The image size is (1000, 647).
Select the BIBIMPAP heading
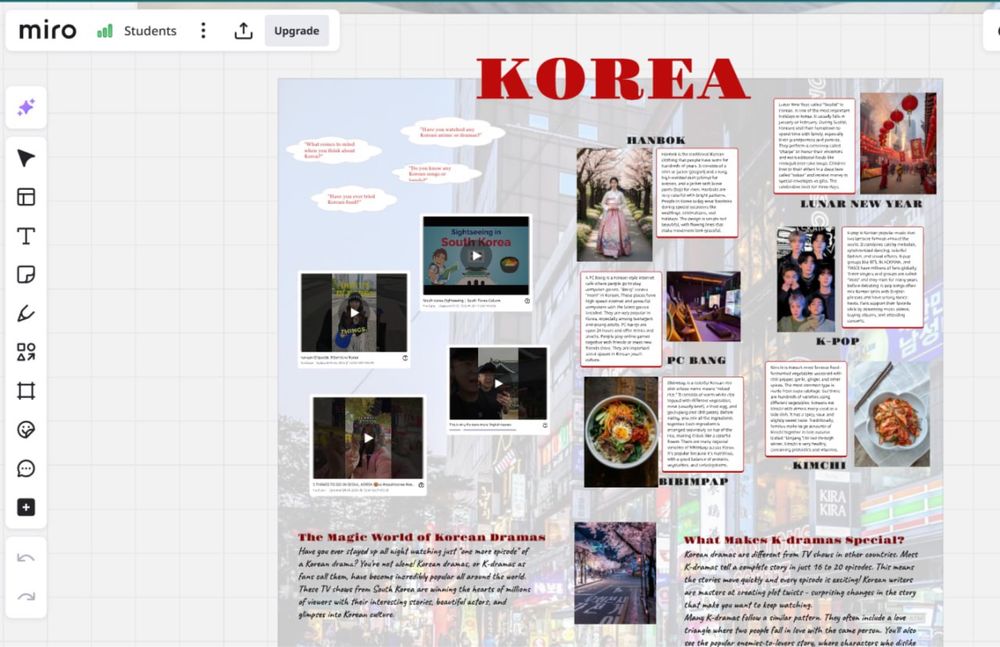pyautogui.click(x=693, y=481)
